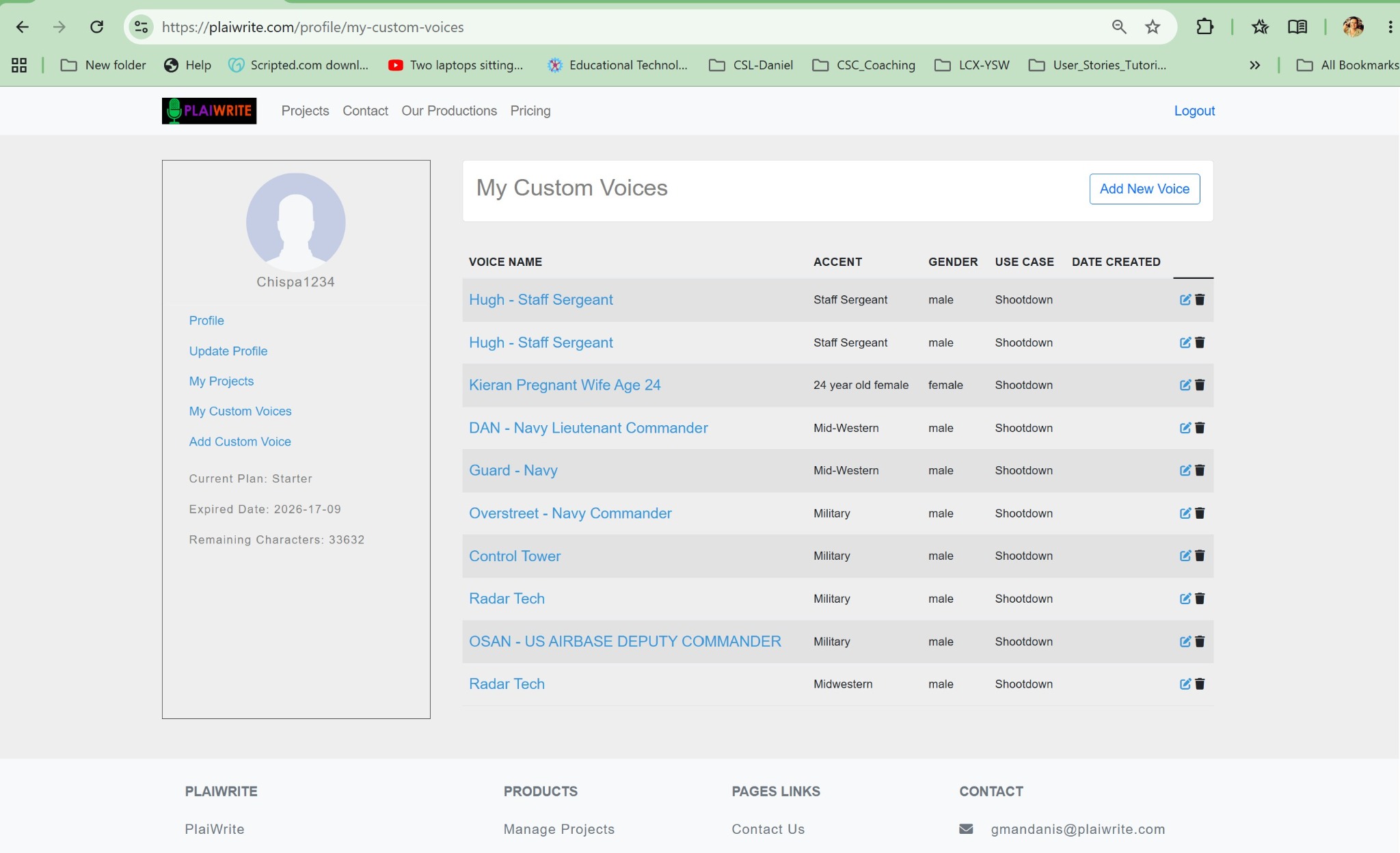Image resolution: width=1400 pixels, height=853 pixels.
Task: Open the LCX-YSW bookmark folder
Action: [x=972, y=65]
